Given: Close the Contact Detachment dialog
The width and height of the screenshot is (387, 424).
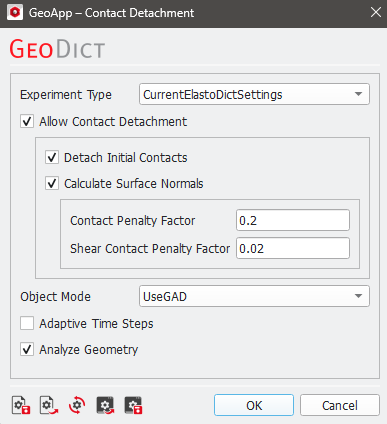Looking at the screenshot, I should click(x=376, y=13).
